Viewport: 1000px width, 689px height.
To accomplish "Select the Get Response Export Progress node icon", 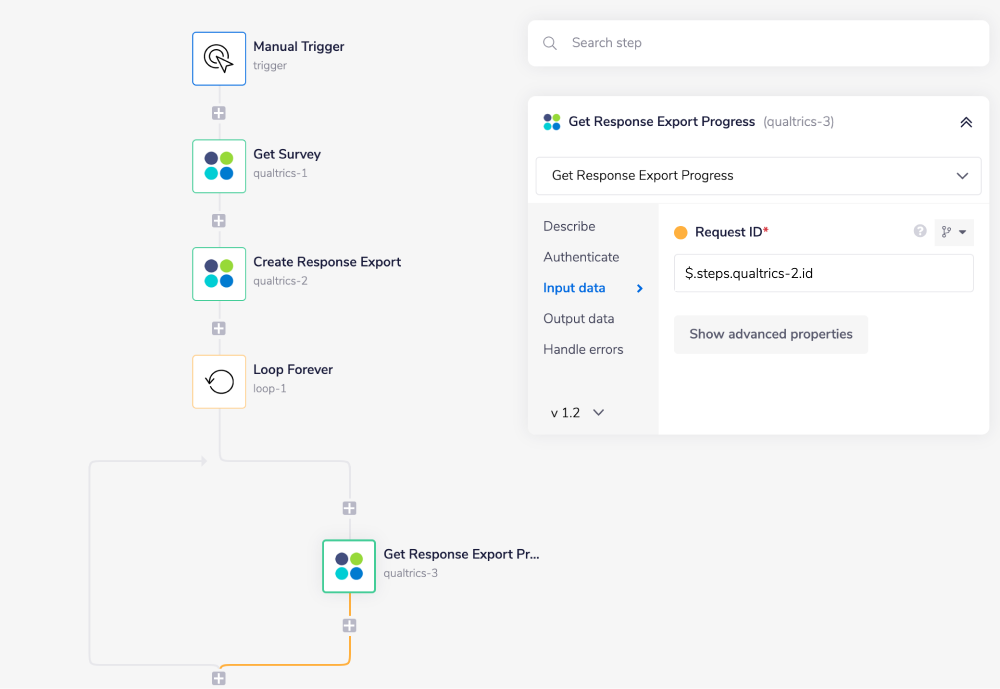I will point(348,566).
